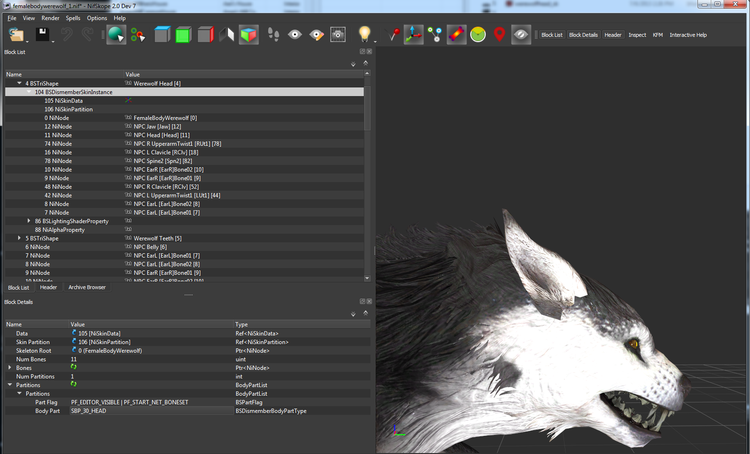Toggle the Perspective eye icon
750x454 pixels.
click(x=295, y=34)
